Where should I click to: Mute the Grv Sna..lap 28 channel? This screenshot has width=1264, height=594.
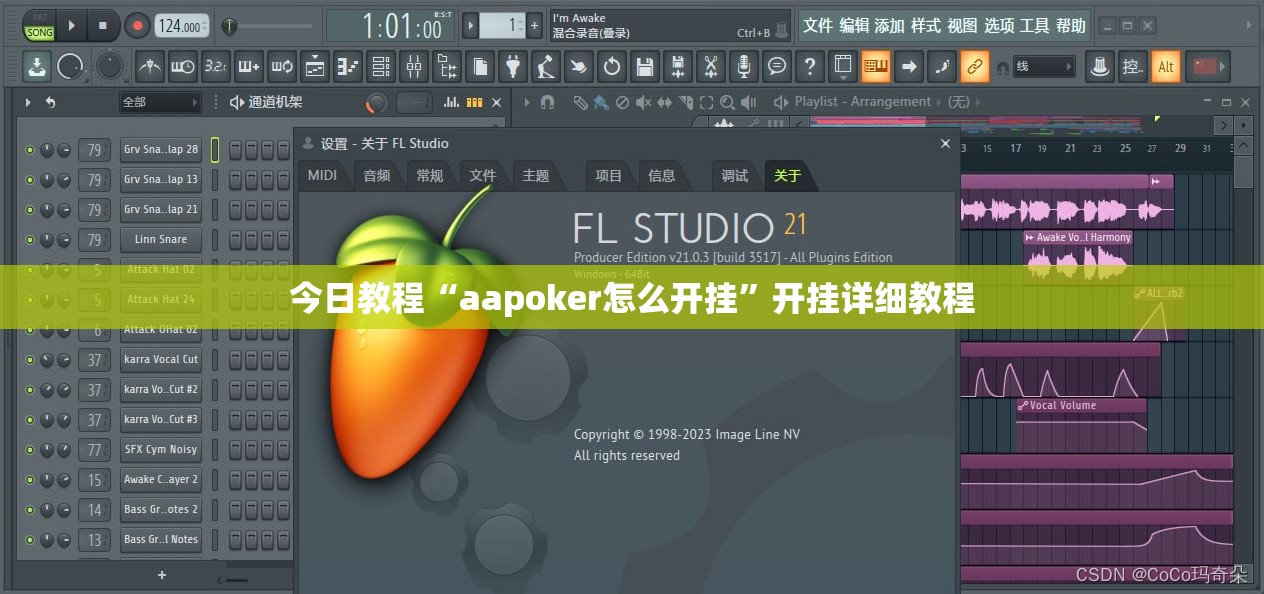[30, 150]
